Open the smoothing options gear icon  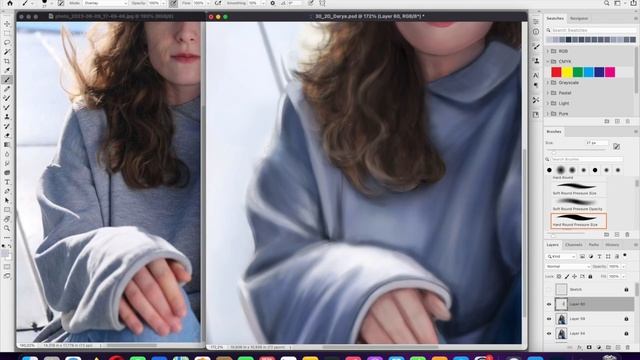click(272, 3)
